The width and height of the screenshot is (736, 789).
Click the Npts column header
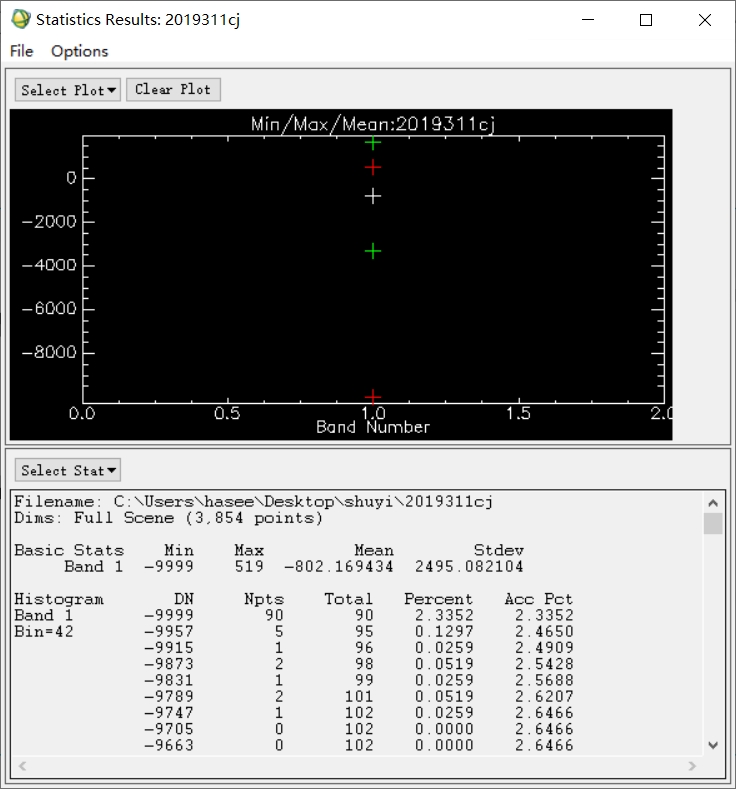coord(264,599)
